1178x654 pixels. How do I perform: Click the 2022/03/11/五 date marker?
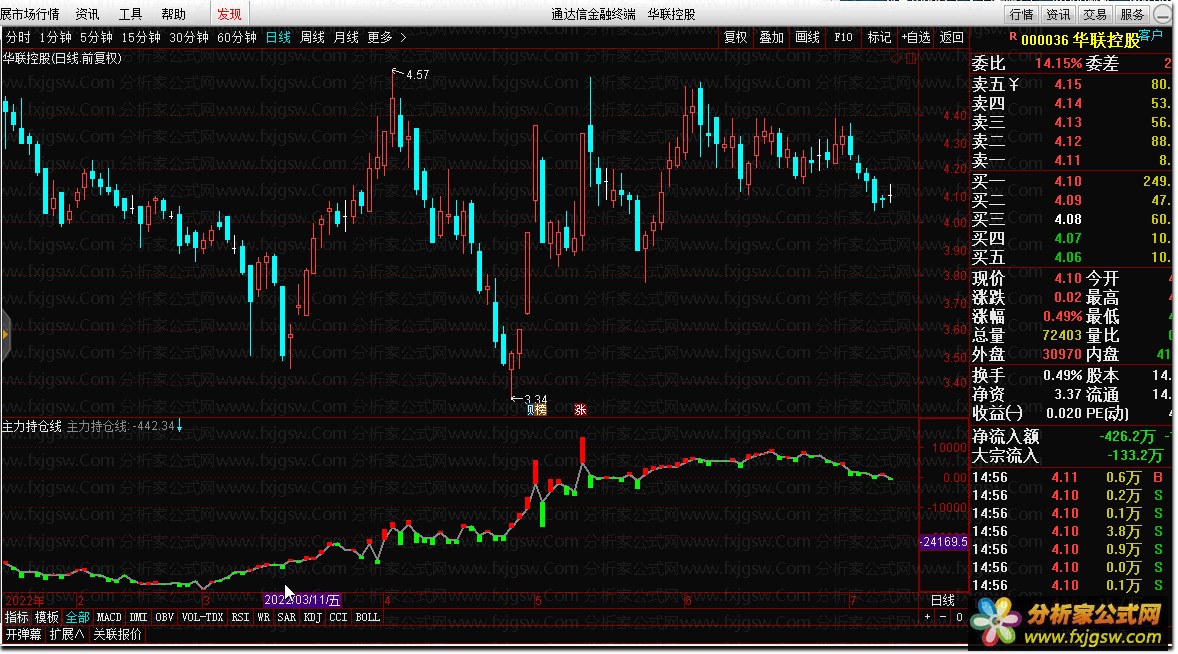302,600
